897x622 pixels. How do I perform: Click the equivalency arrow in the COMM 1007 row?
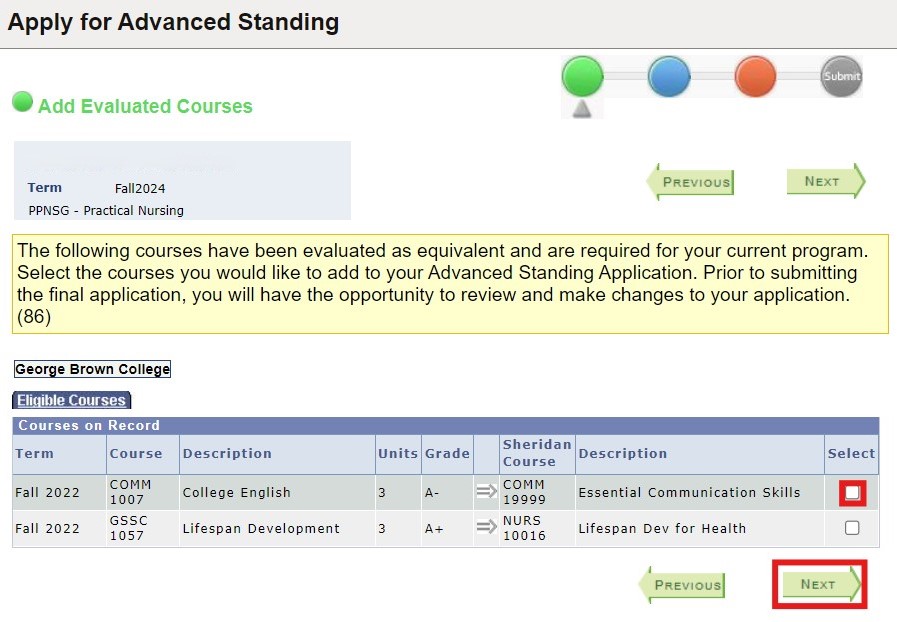pos(486,492)
